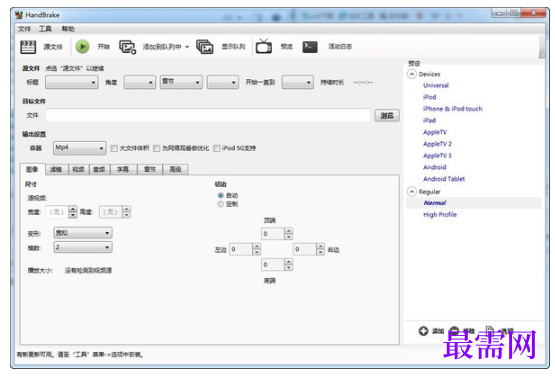Click the Show Queue icon
This screenshot has height=376, width=555.
click(x=205, y=47)
